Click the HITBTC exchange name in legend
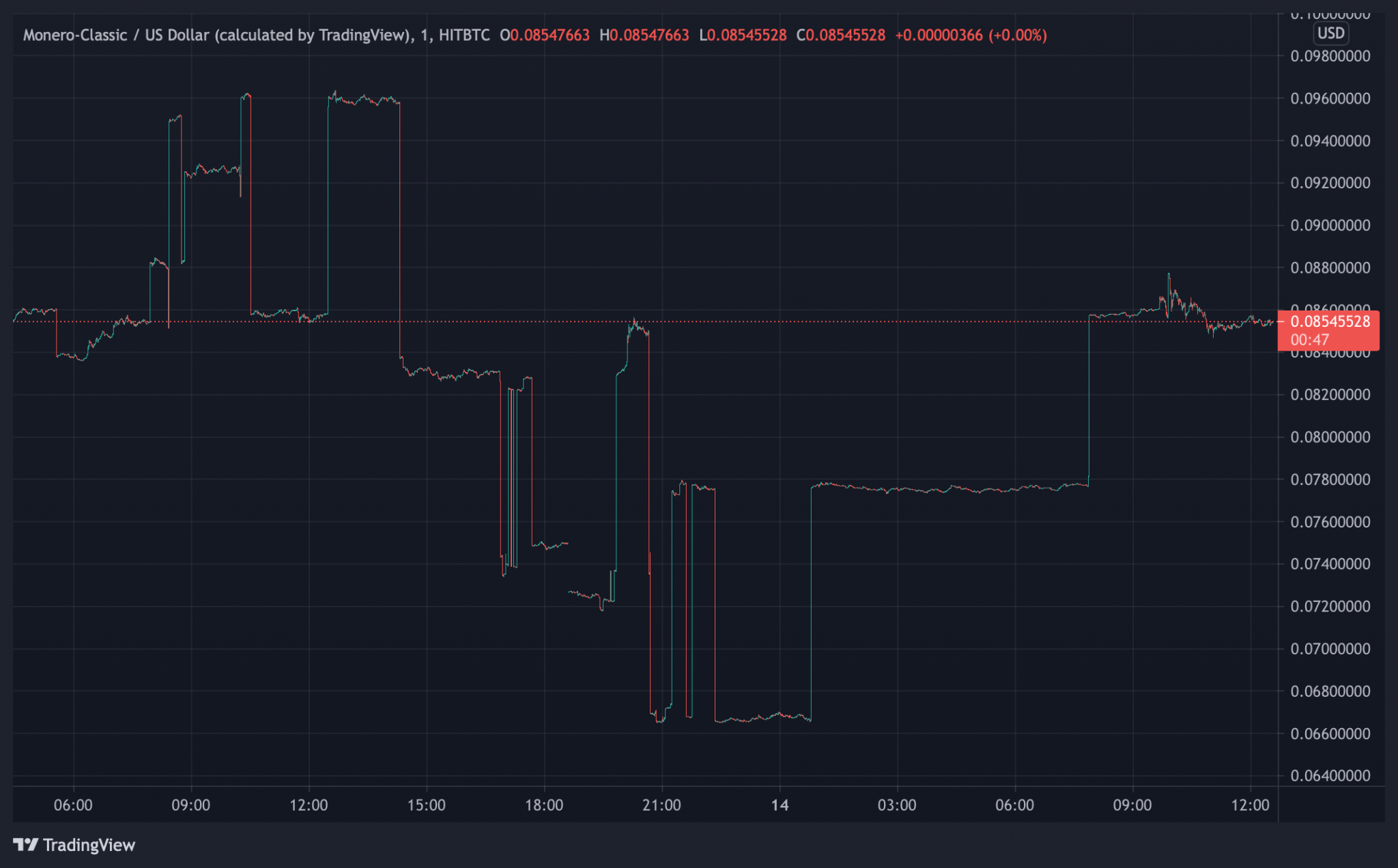Screen dimensions: 1398x868 click(x=464, y=35)
